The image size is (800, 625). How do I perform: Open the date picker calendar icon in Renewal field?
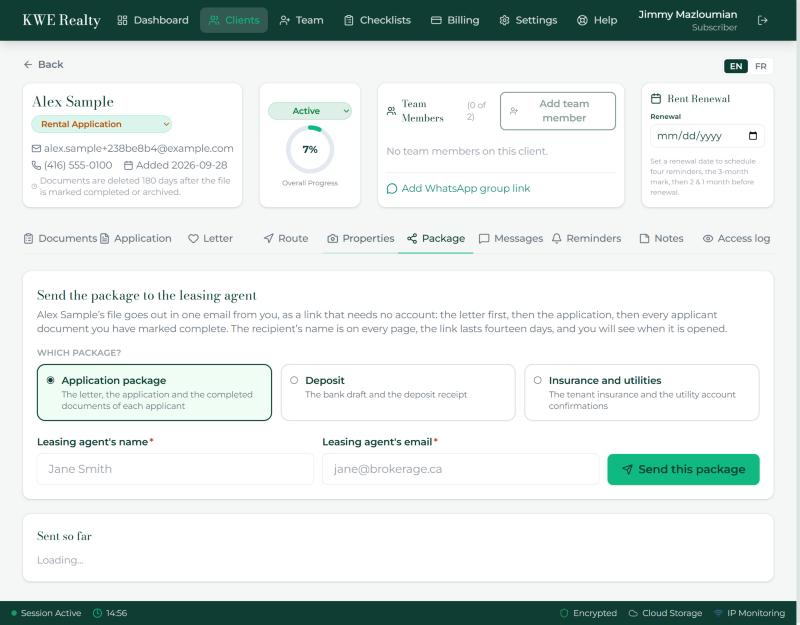pos(753,136)
